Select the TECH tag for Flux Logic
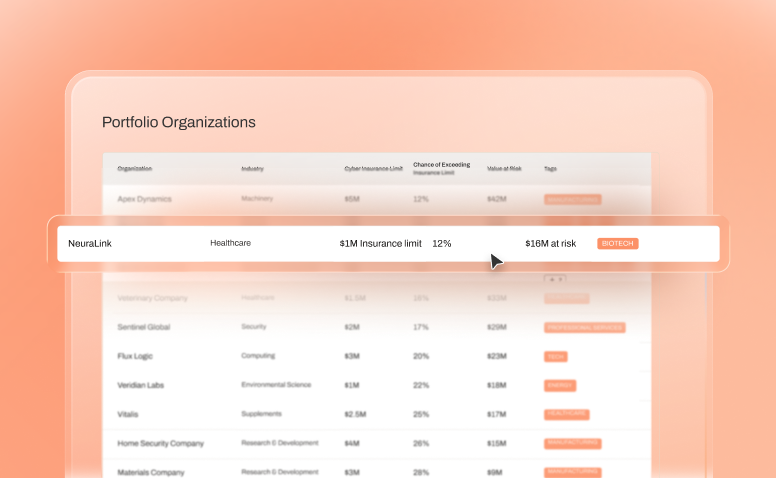The image size is (776, 478). pos(555,356)
